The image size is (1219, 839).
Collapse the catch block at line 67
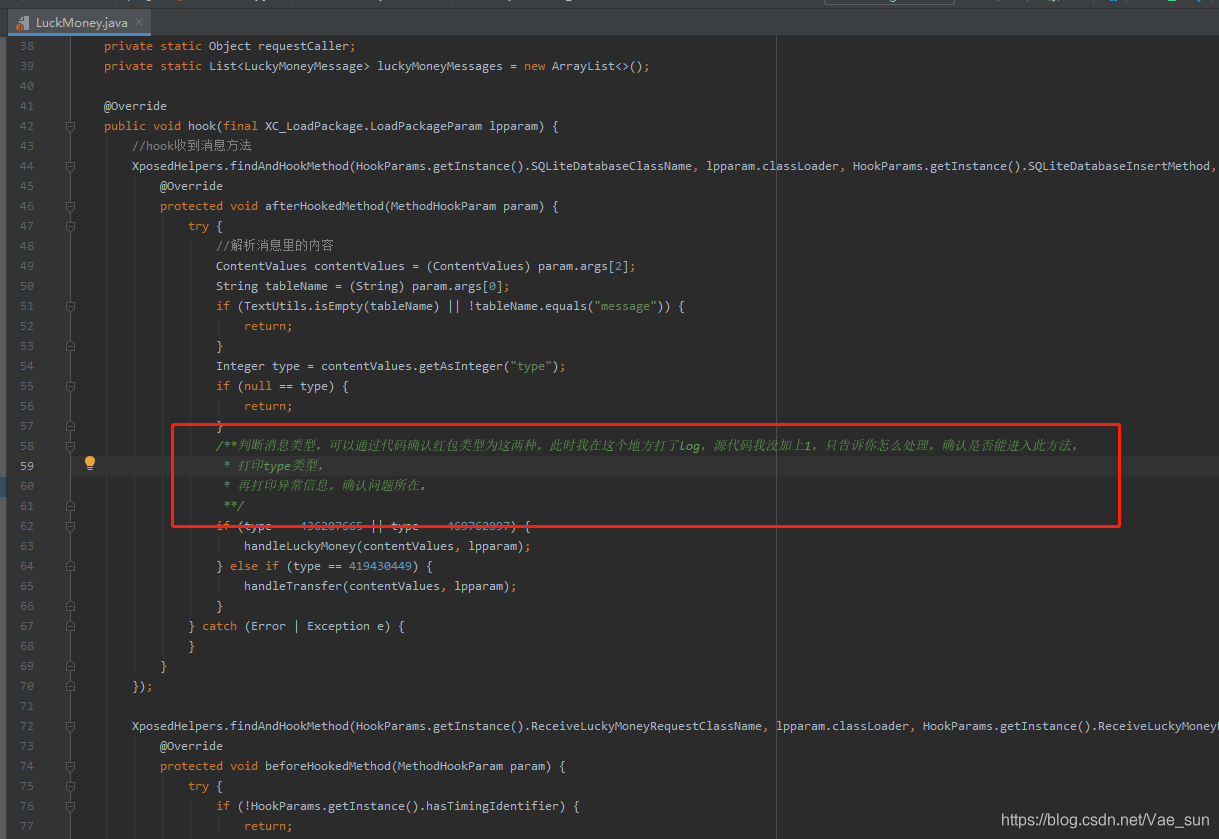coord(70,626)
